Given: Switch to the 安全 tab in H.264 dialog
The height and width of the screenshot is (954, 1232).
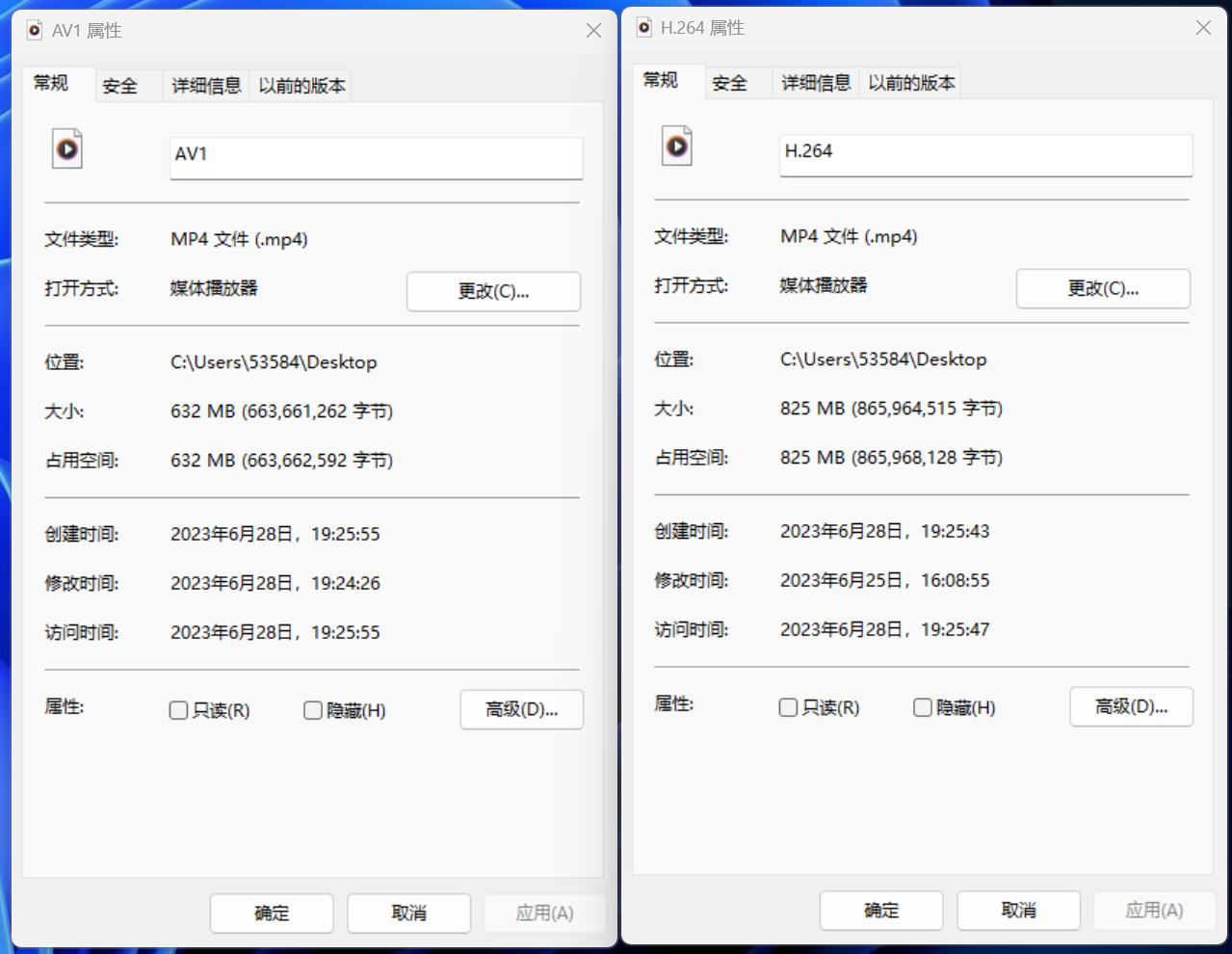Looking at the screenshot, I should (731, 82).
